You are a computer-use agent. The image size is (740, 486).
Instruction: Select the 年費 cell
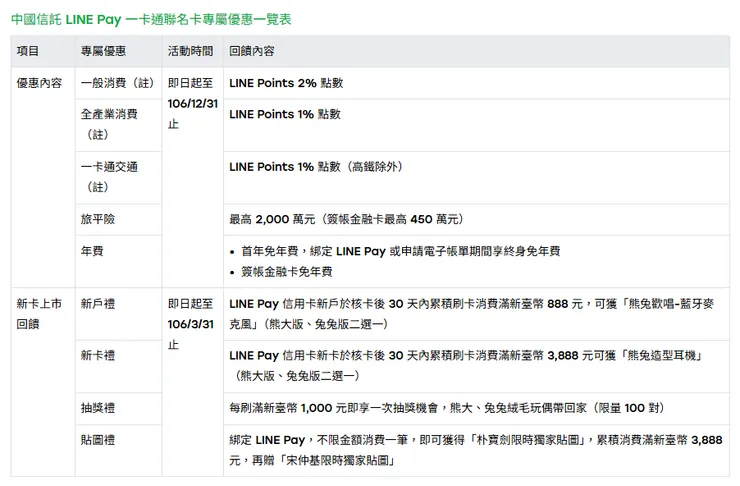(118, 261)
